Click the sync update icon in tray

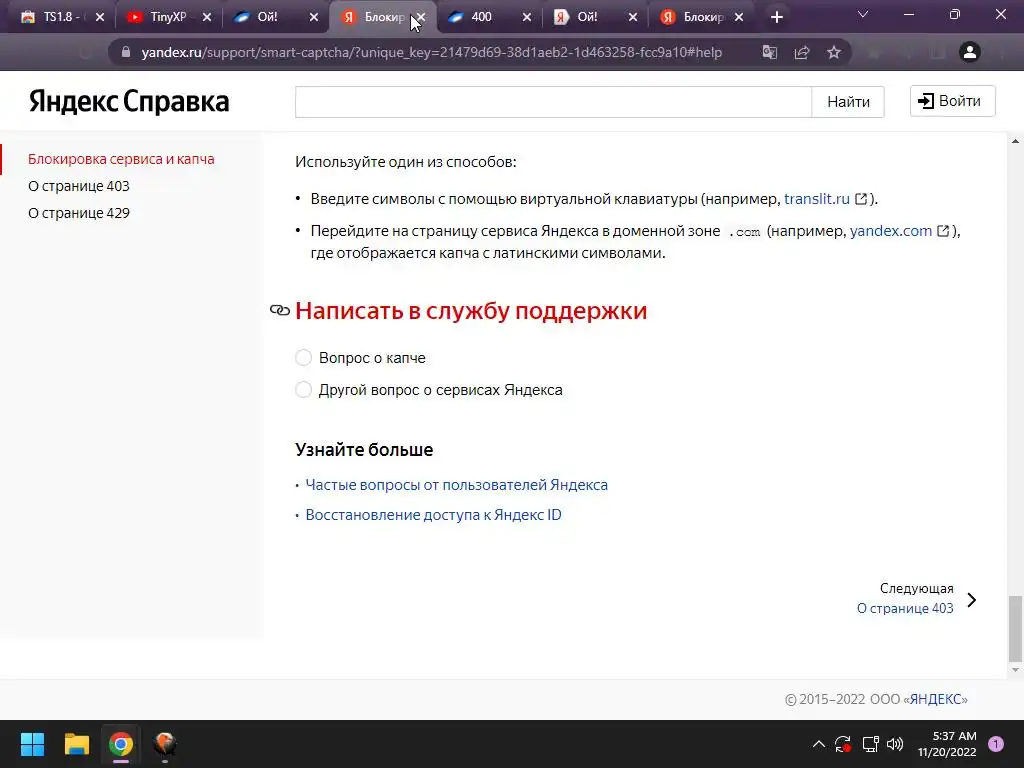pos(843,744)
